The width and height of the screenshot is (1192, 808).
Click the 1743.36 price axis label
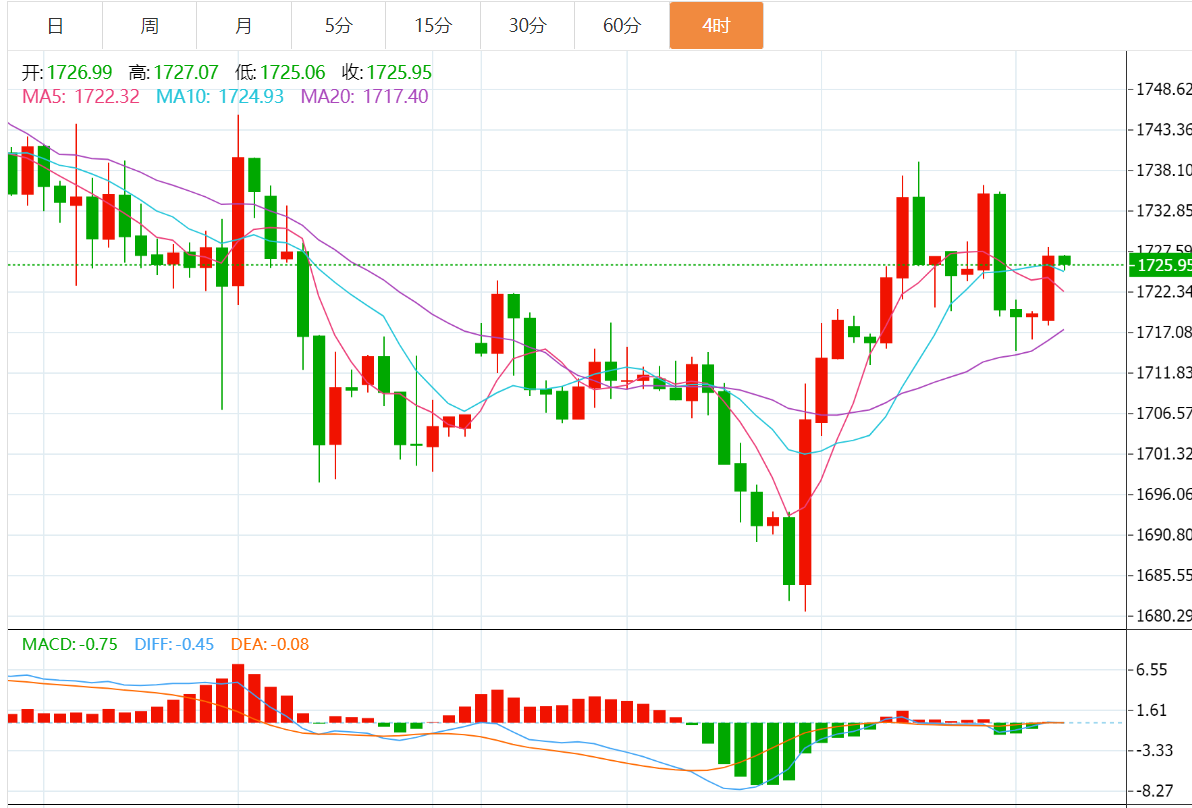[1163, 130]
